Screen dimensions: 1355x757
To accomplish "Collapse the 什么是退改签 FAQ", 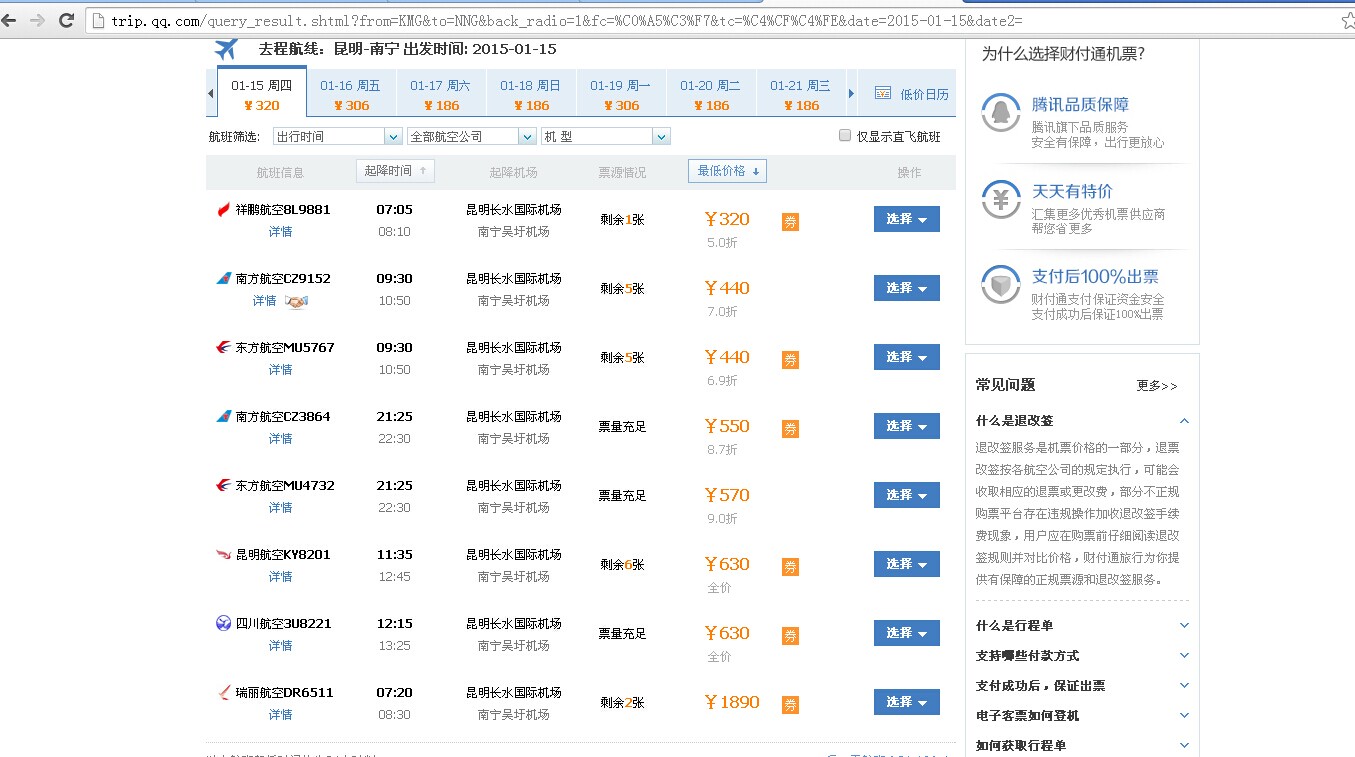I will point(1184,421).
